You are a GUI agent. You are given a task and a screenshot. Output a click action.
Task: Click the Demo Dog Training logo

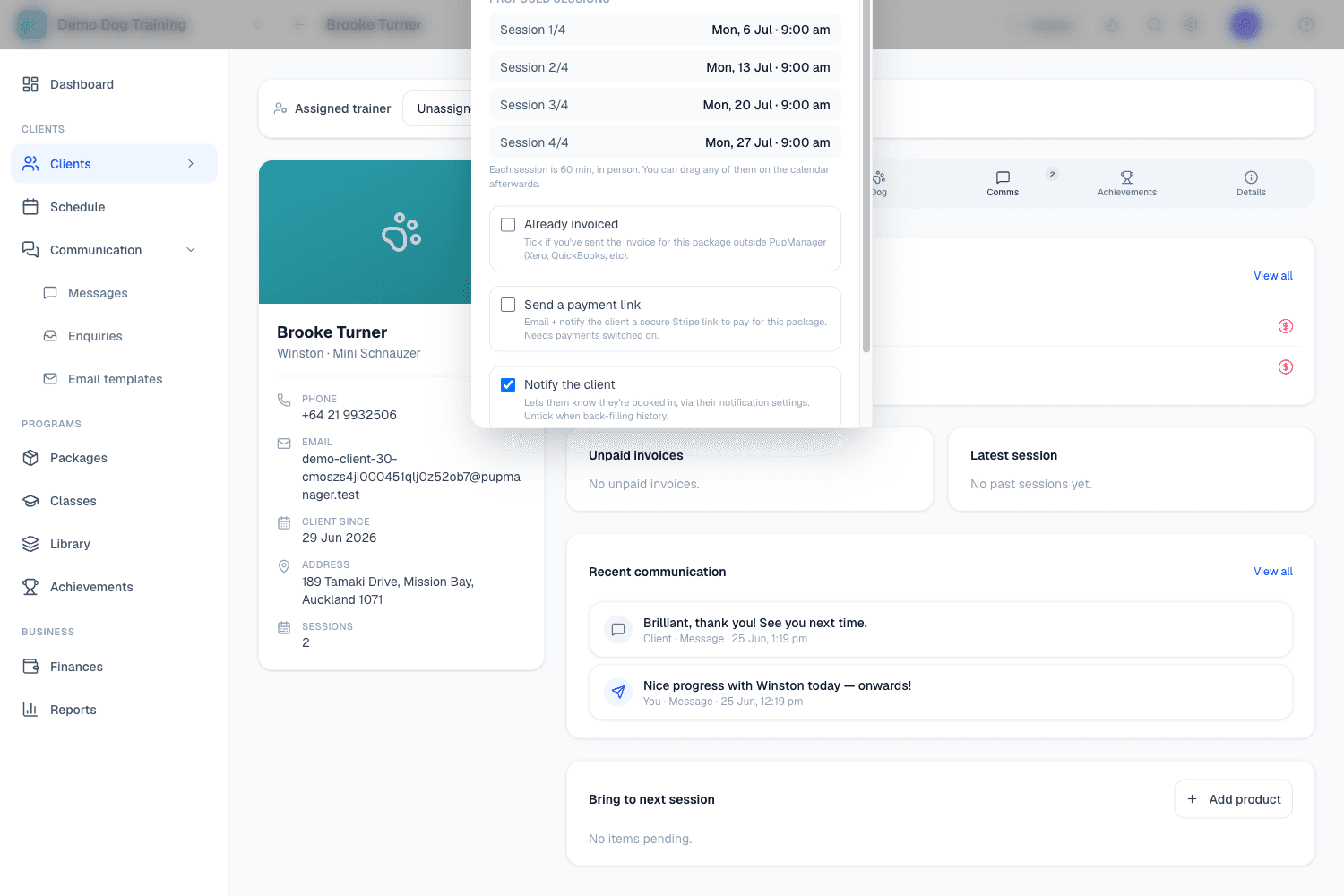pos(31,24)
